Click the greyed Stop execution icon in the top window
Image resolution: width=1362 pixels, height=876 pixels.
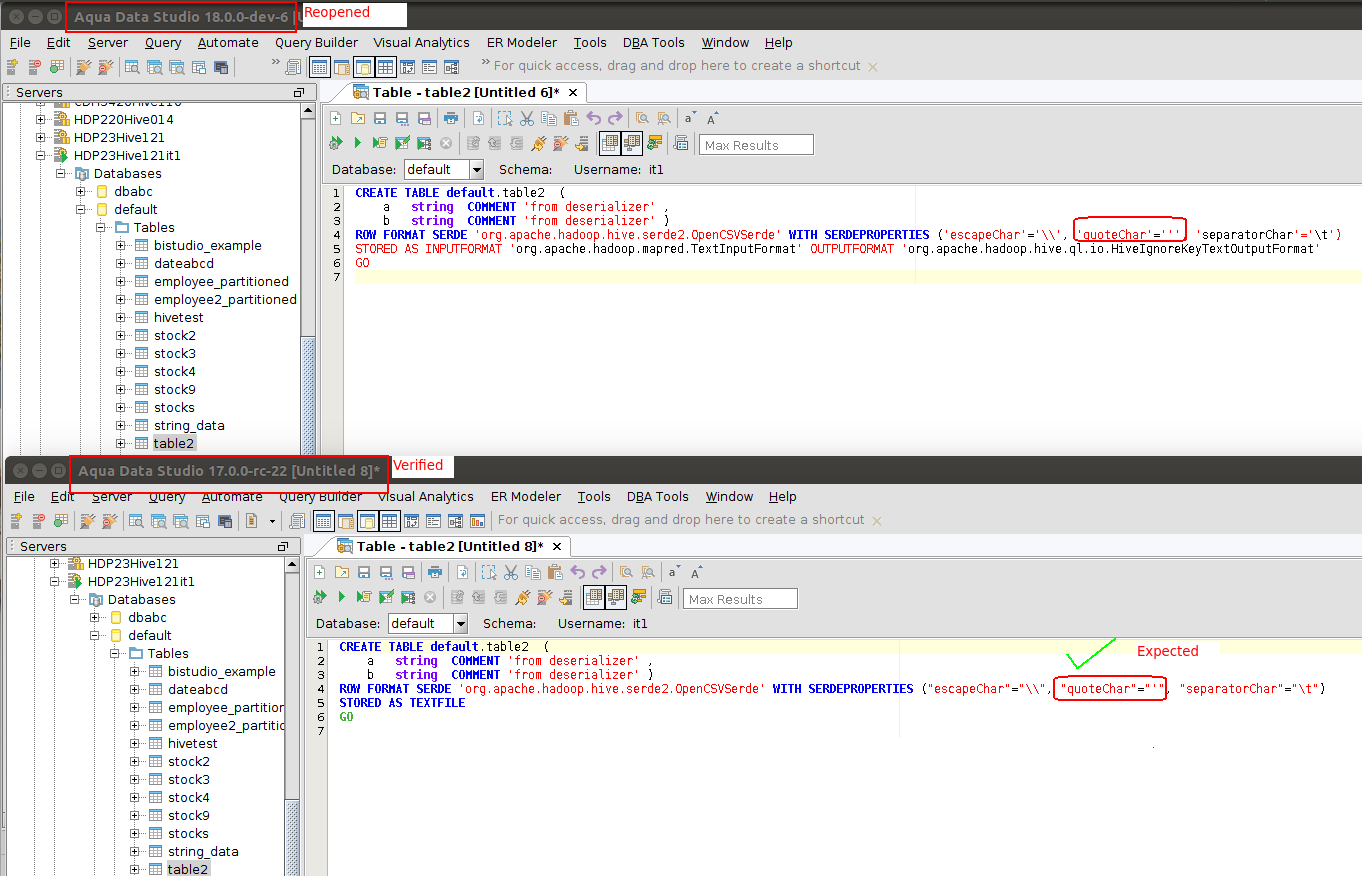pyautogui.click(x=446, y=143)
